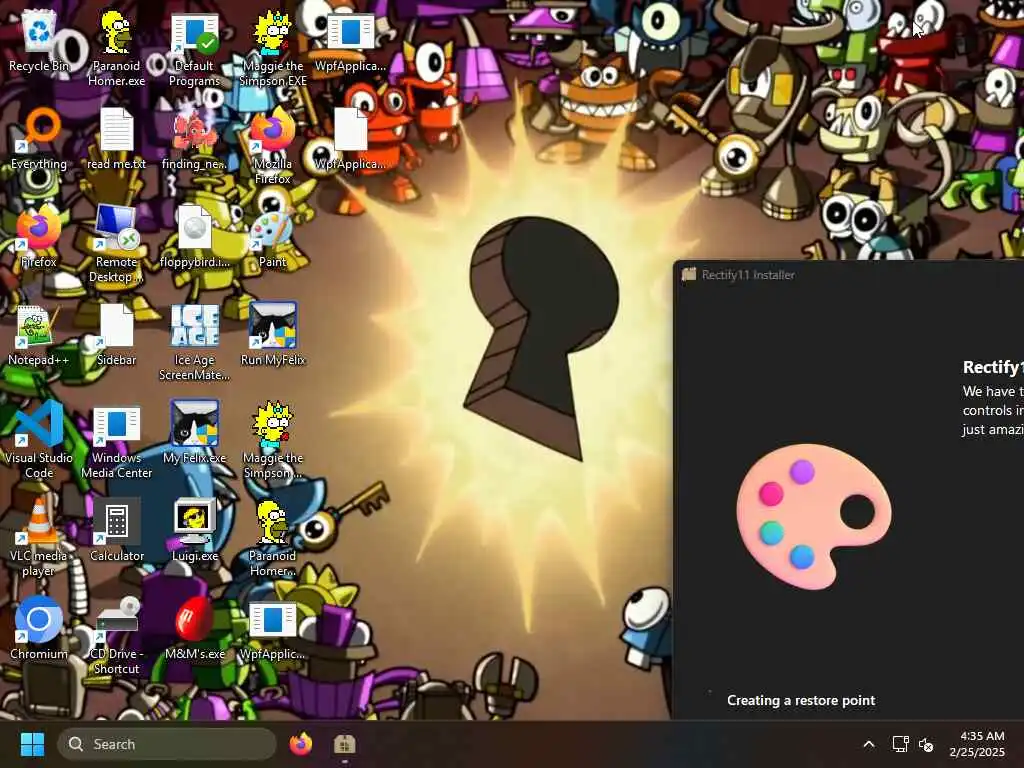Click the 'Creating a restore point' status text
This screenshot has height=768, width=1024.
pyautogui.click(x=801, y=700)
